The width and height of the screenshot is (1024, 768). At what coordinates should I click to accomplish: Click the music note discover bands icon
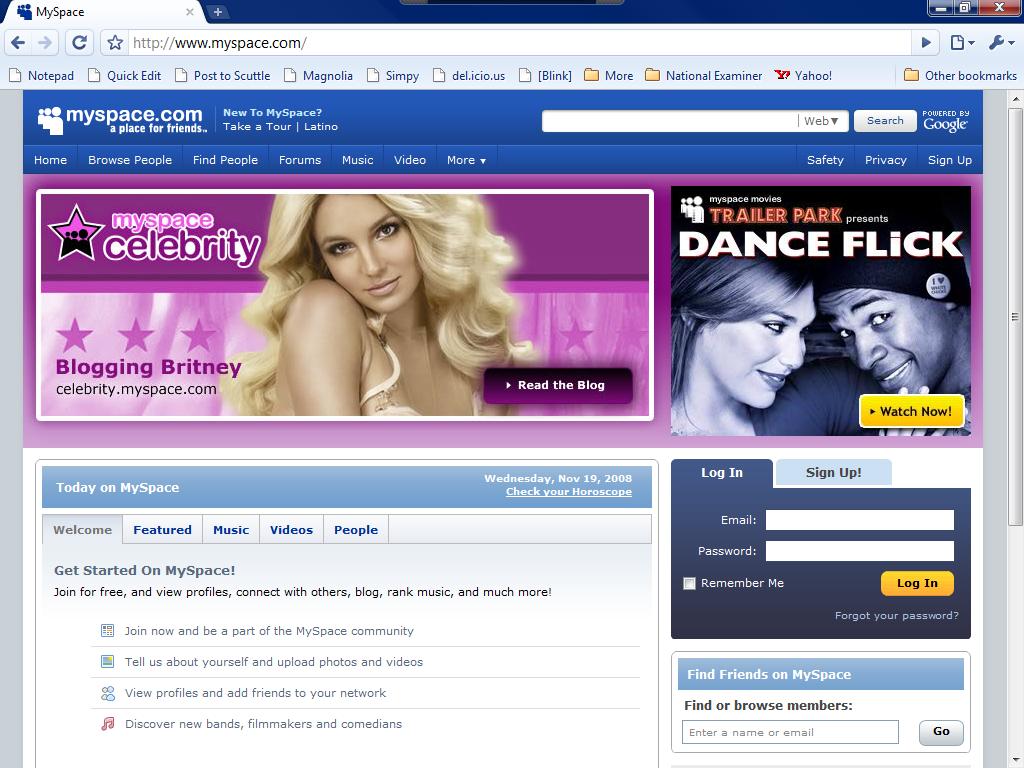107,724
